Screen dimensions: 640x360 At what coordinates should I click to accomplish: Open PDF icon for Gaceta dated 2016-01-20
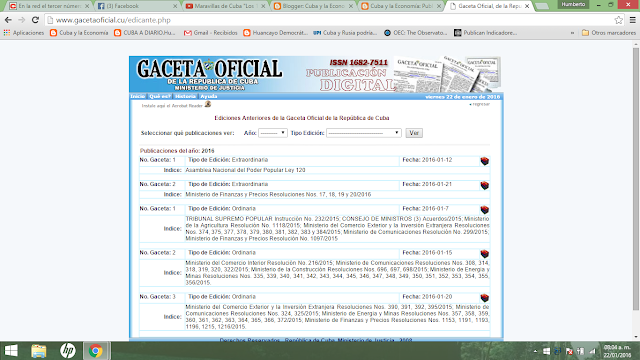[484, 298]
